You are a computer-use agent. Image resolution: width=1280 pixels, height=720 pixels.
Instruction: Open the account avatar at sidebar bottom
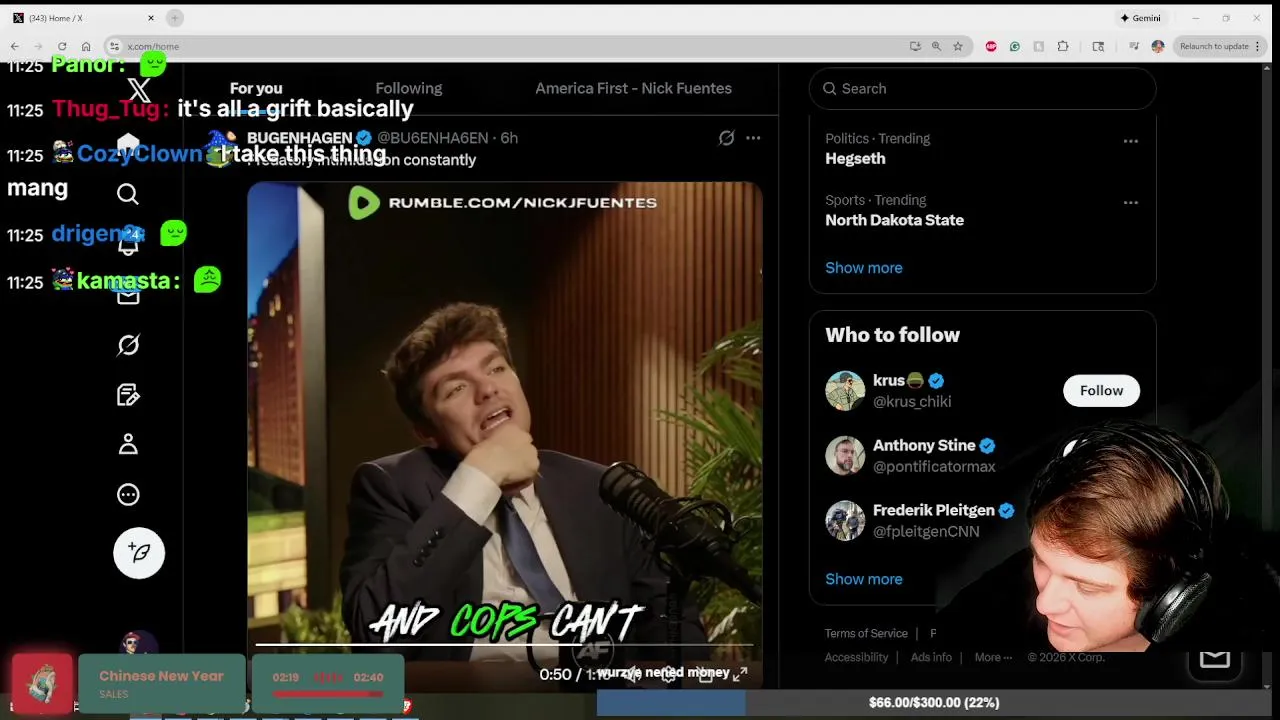point(139,645)
